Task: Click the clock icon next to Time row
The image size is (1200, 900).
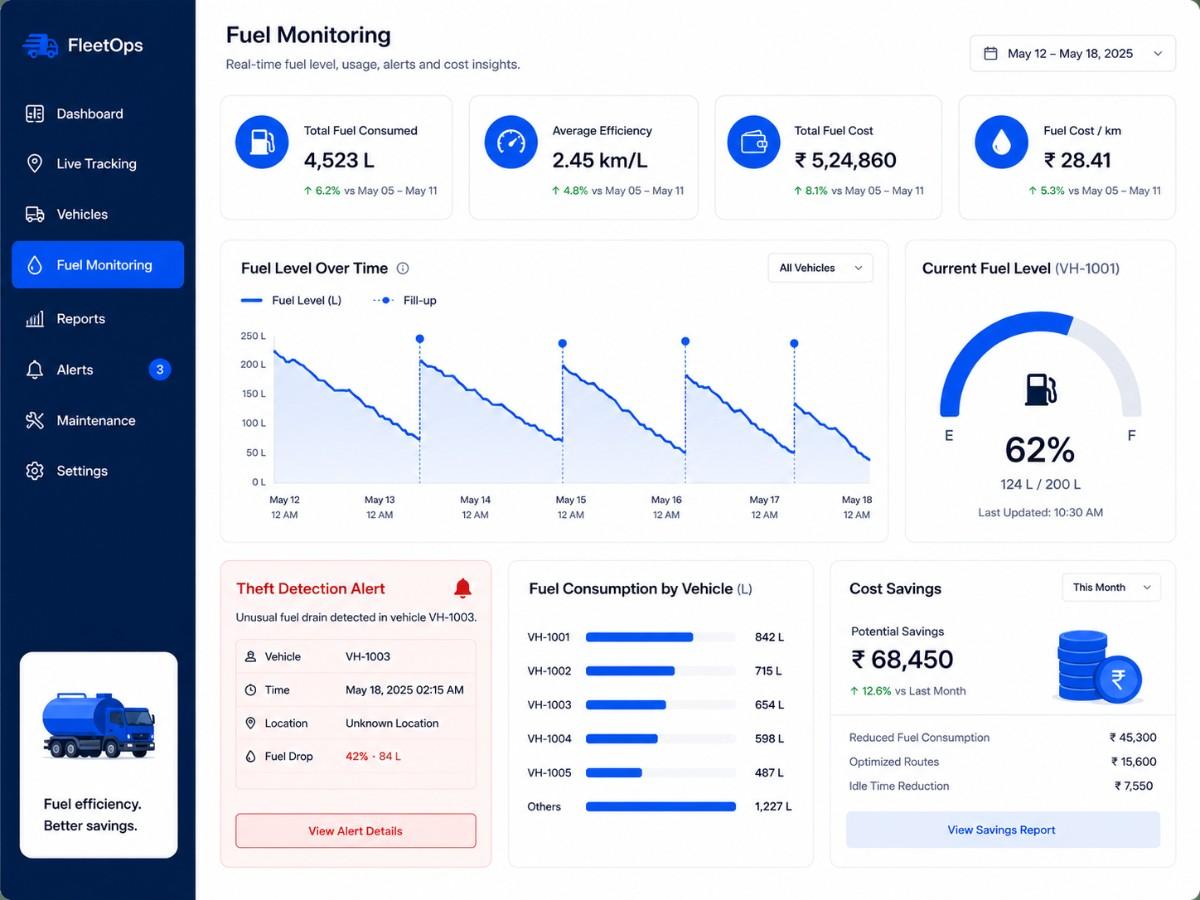Action: pos(250,690)
